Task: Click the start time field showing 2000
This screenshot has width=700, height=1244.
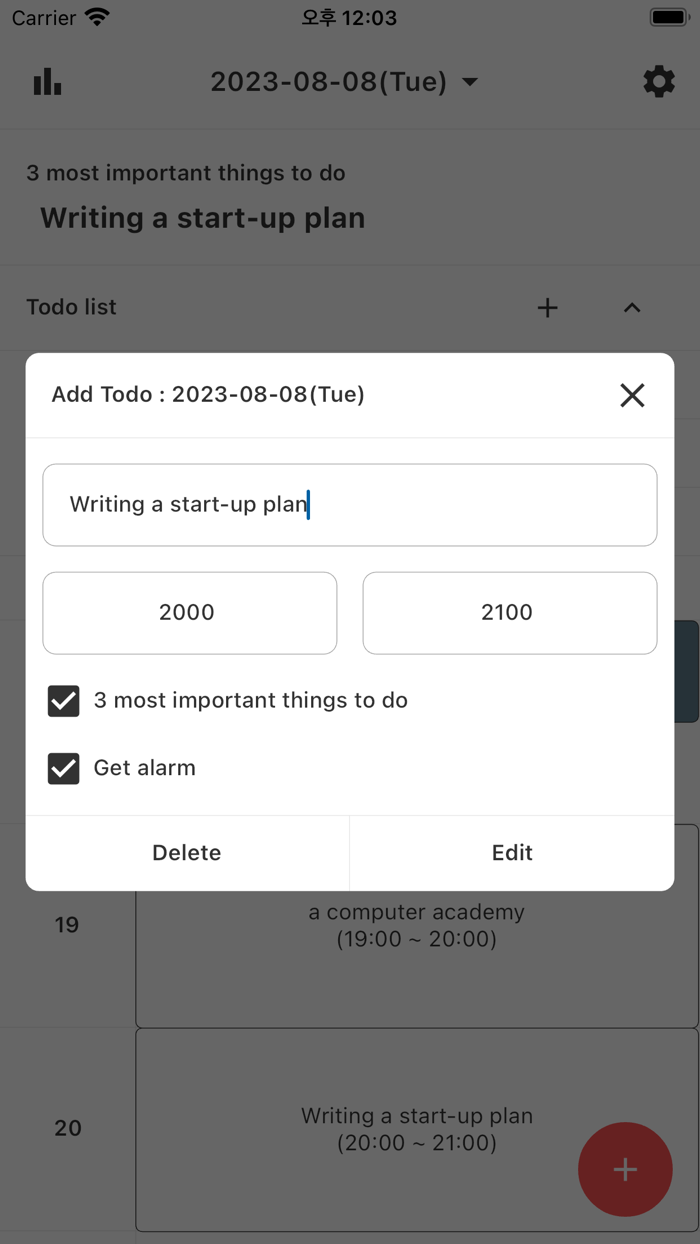Action: click(189, 612)
